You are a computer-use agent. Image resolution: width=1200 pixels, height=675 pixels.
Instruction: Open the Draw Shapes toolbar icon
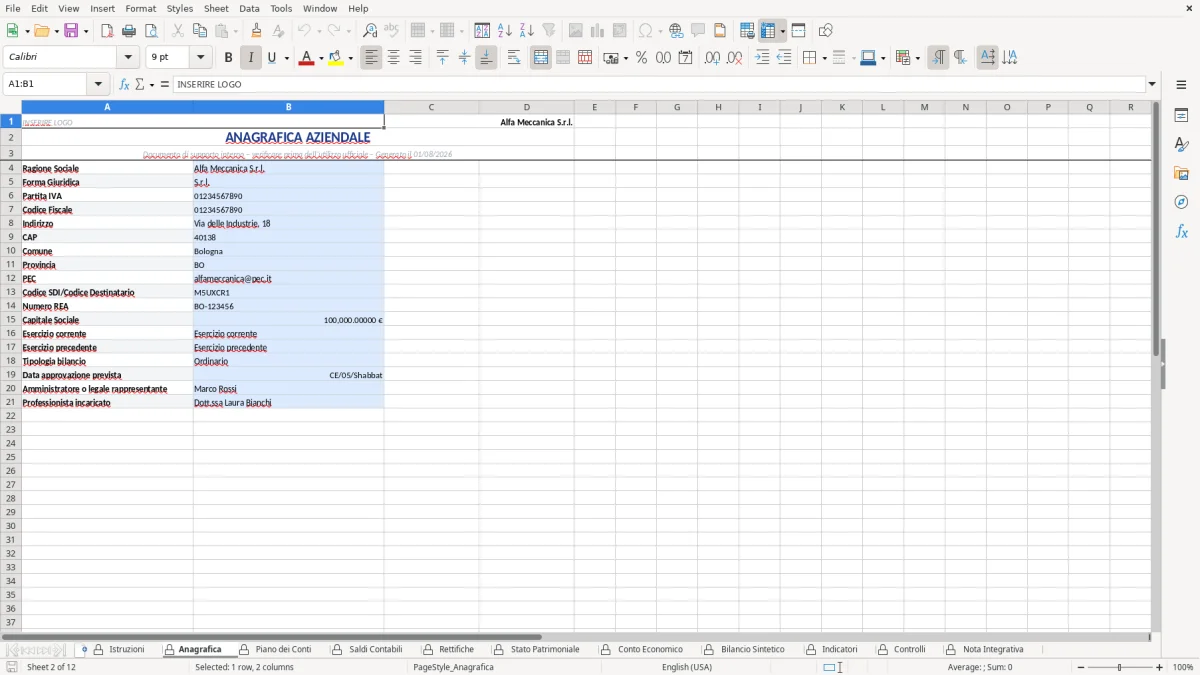click(825, 31)
